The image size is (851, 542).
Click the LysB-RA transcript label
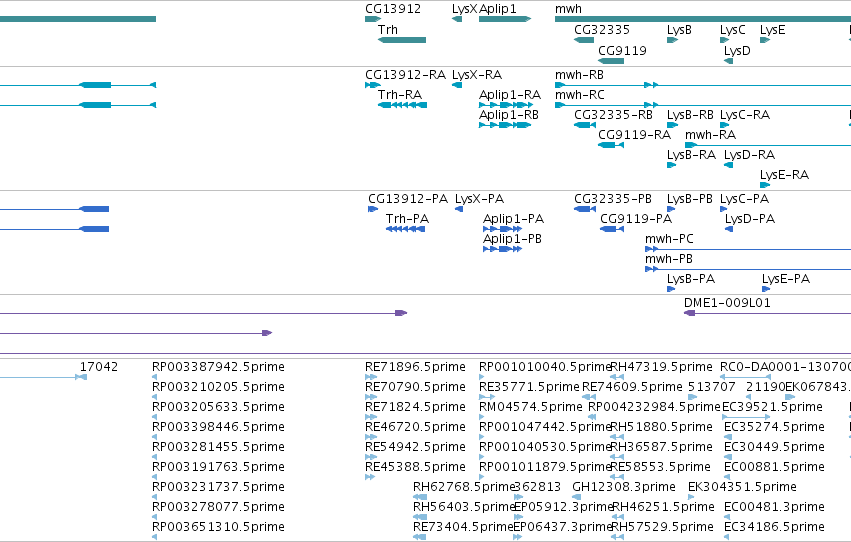[691, 155]
